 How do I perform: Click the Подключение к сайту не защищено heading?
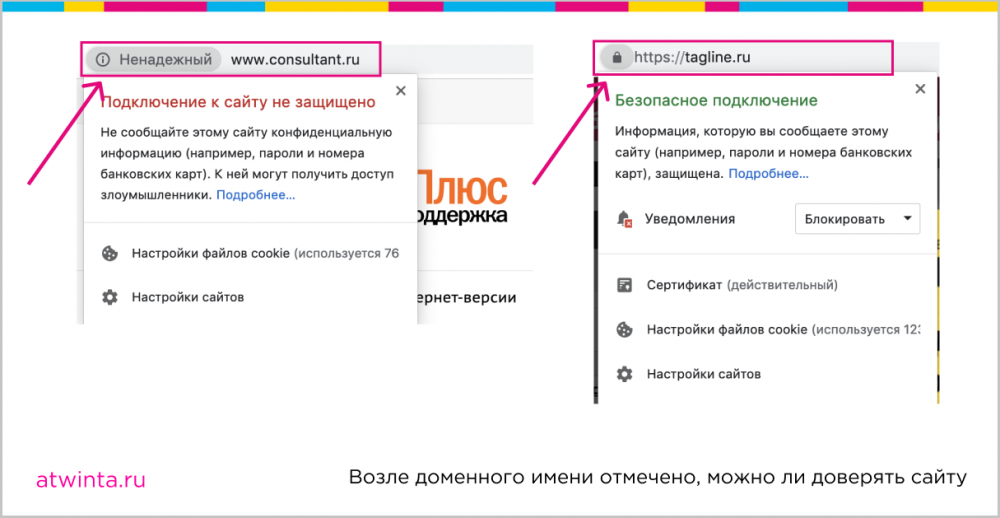pos(239,102)
